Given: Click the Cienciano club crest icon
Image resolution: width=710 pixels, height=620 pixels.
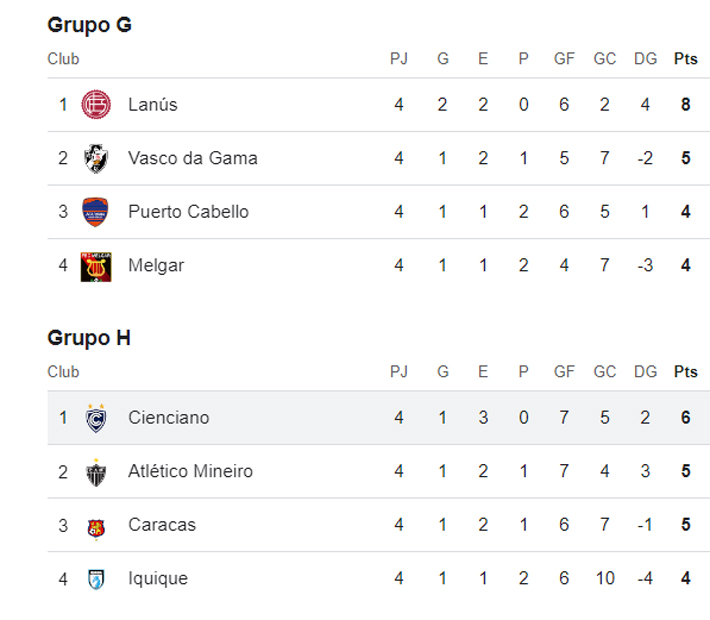Looking at the screenshot, I should pyautogui.click(x=96, y=418).
